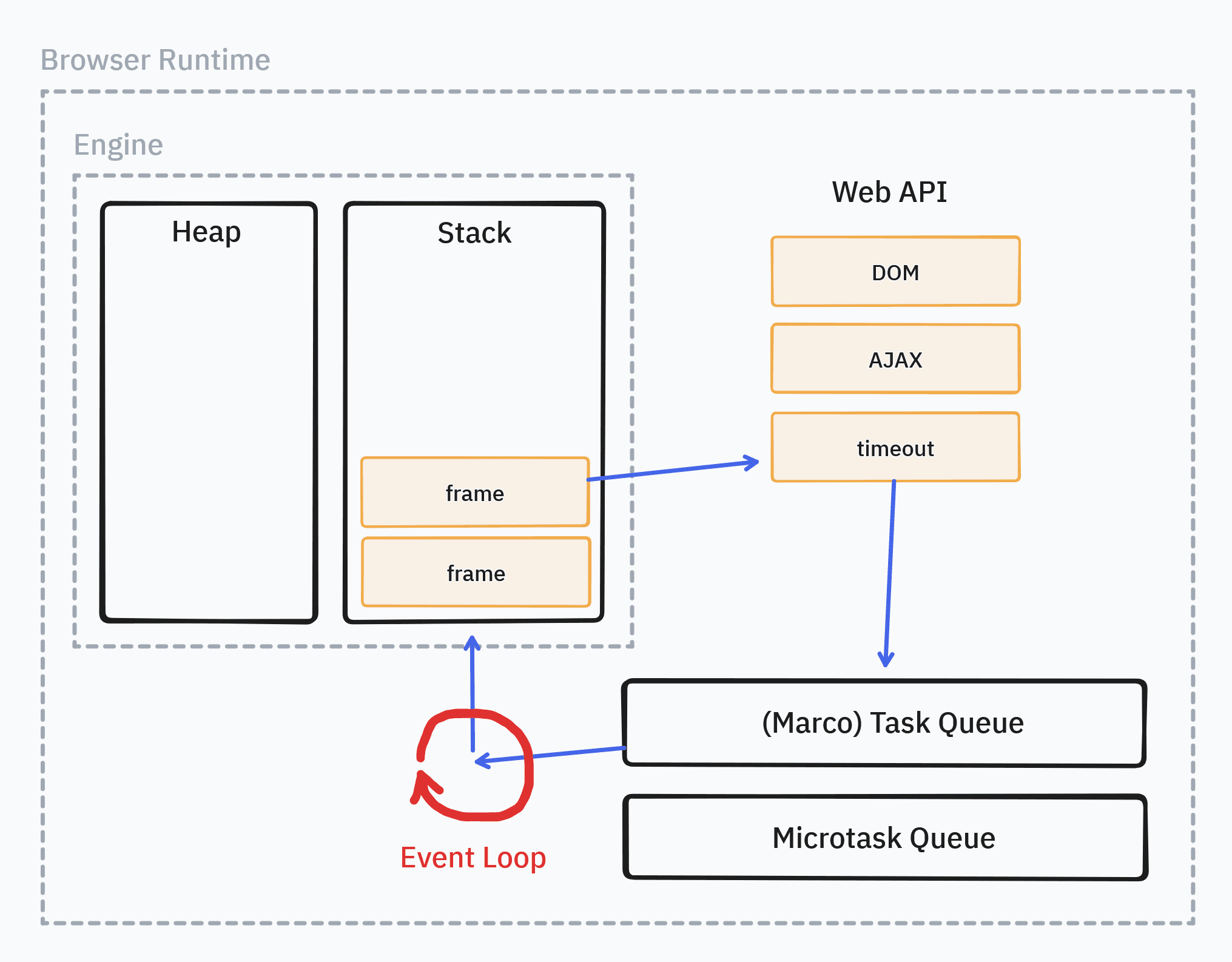Select the (Marco) Task Queue box
The width and height of the screenshot is (1232, 962).
[x=884, y=723]
